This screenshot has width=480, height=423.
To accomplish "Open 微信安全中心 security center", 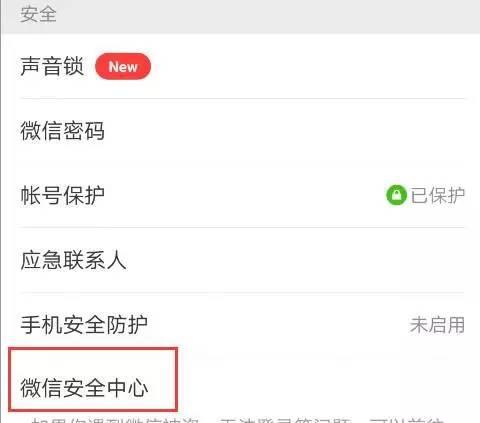I will [x=84, y=388].
